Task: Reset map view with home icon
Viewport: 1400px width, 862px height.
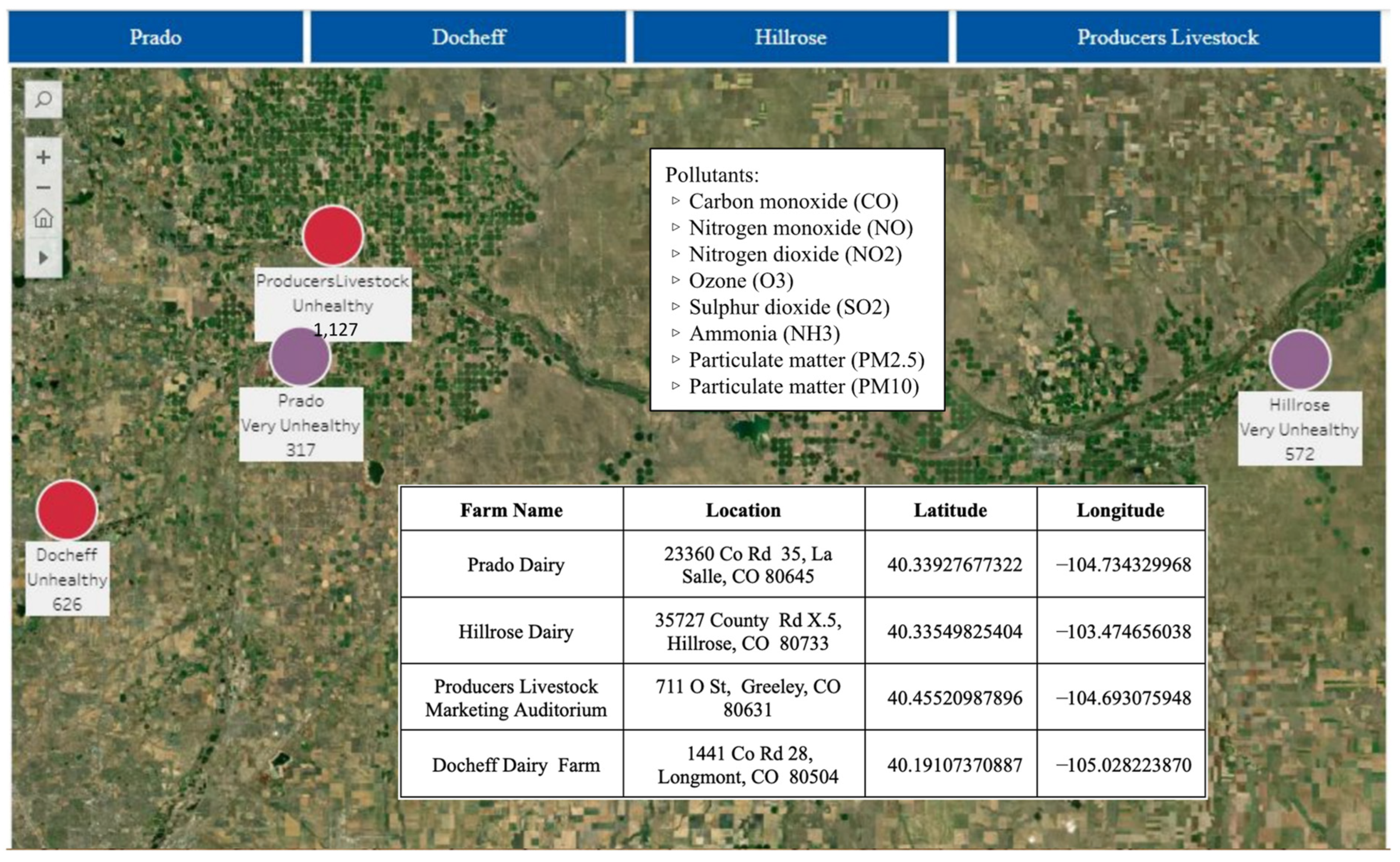Action: pyautogui.click(x=43, y=218)
